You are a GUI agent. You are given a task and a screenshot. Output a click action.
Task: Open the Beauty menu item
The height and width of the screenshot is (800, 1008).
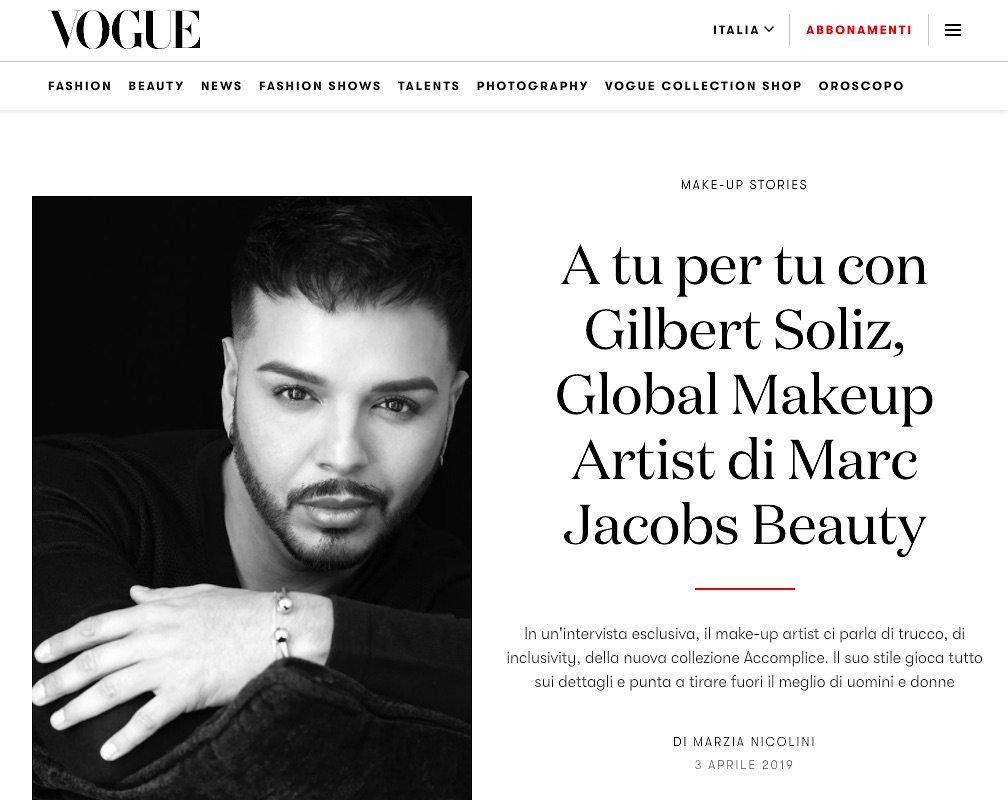tap(156, 86)
